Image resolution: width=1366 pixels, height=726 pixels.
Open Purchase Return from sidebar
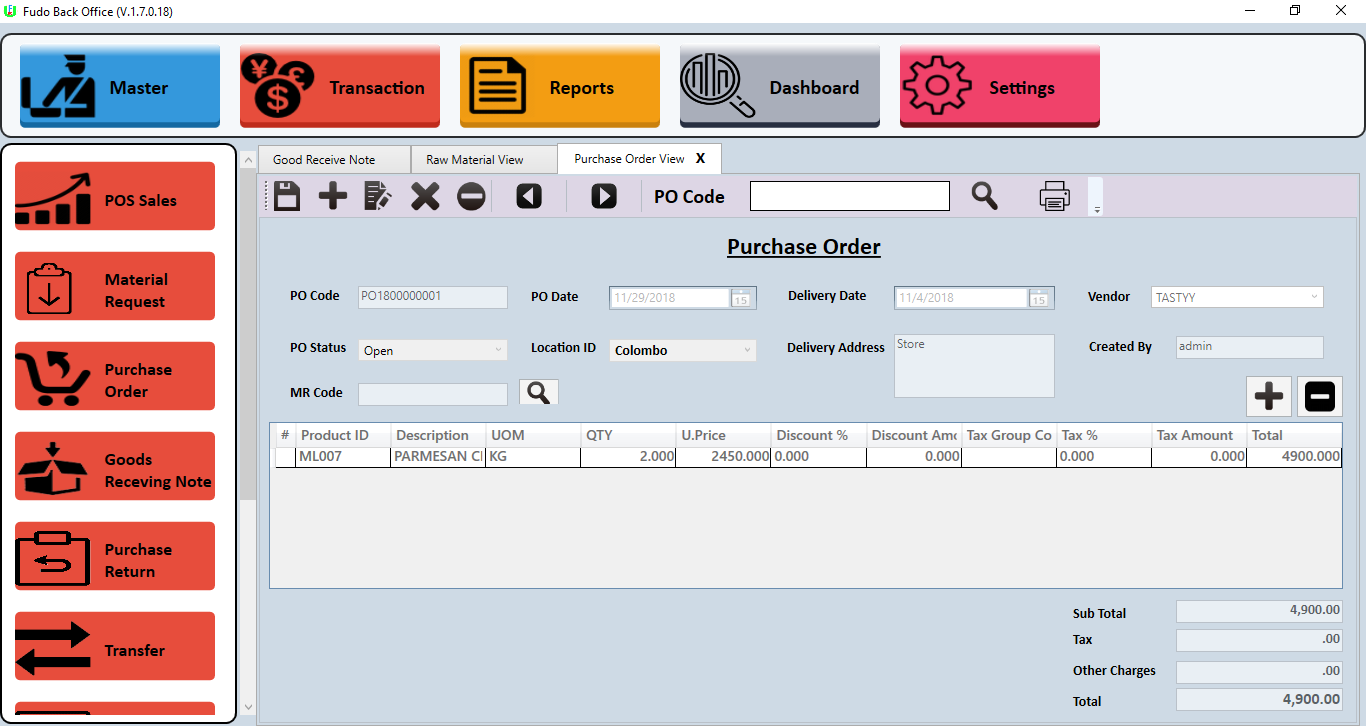click(x=115, y=556)
